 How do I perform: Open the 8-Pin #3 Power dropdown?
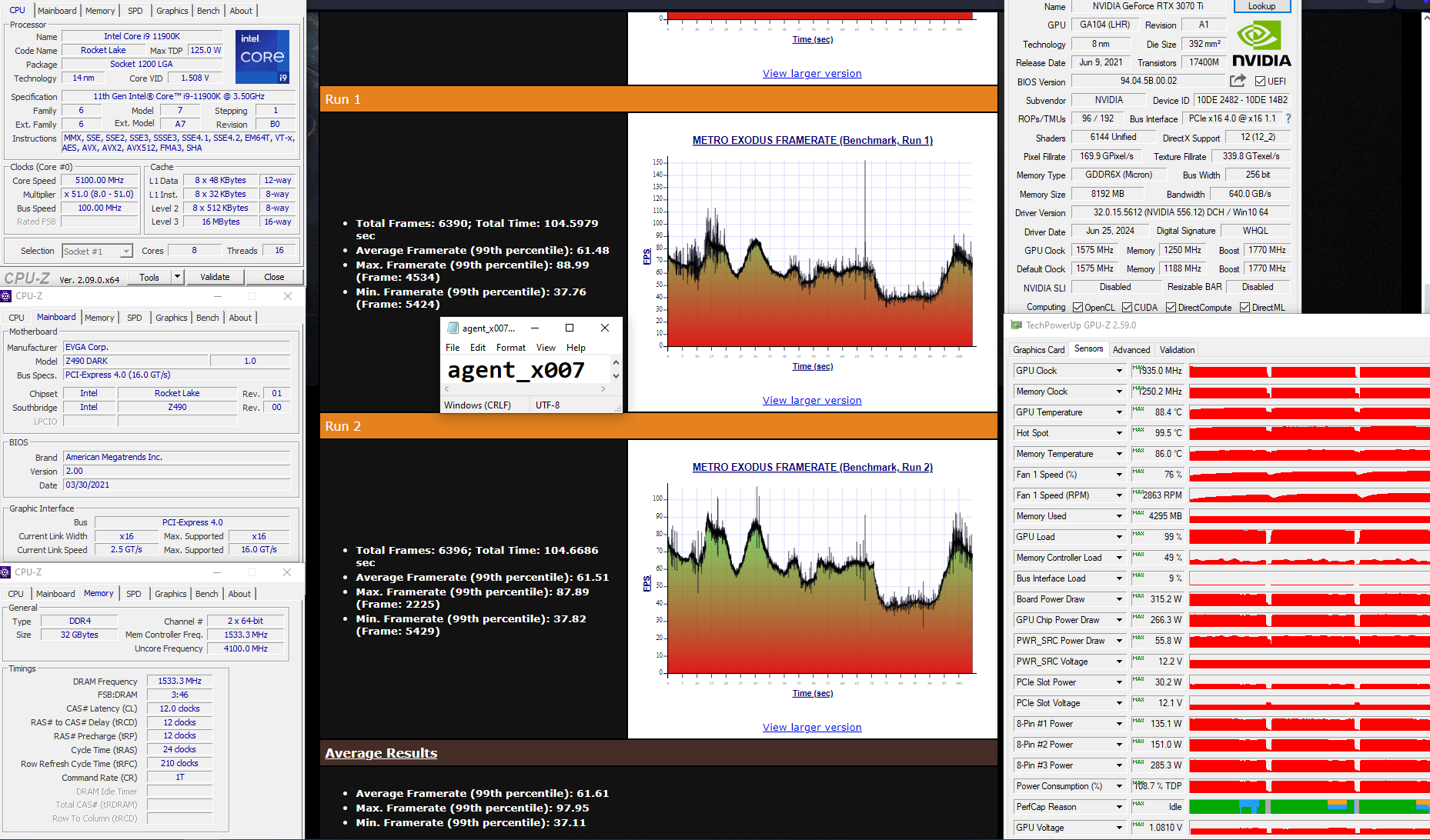tap(1119, 765)
